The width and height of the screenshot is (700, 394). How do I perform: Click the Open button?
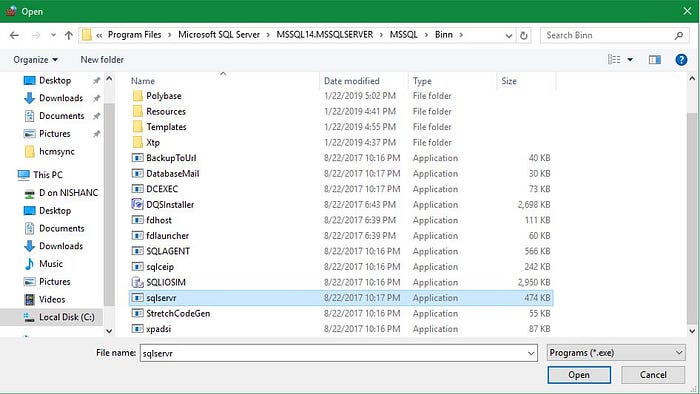click(579, 375)
